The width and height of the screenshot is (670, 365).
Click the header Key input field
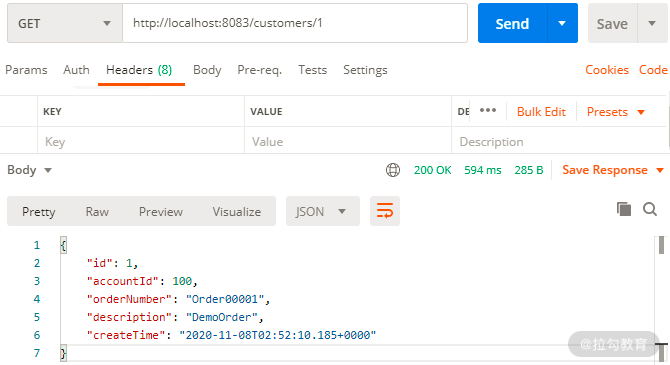pos(141,141)
